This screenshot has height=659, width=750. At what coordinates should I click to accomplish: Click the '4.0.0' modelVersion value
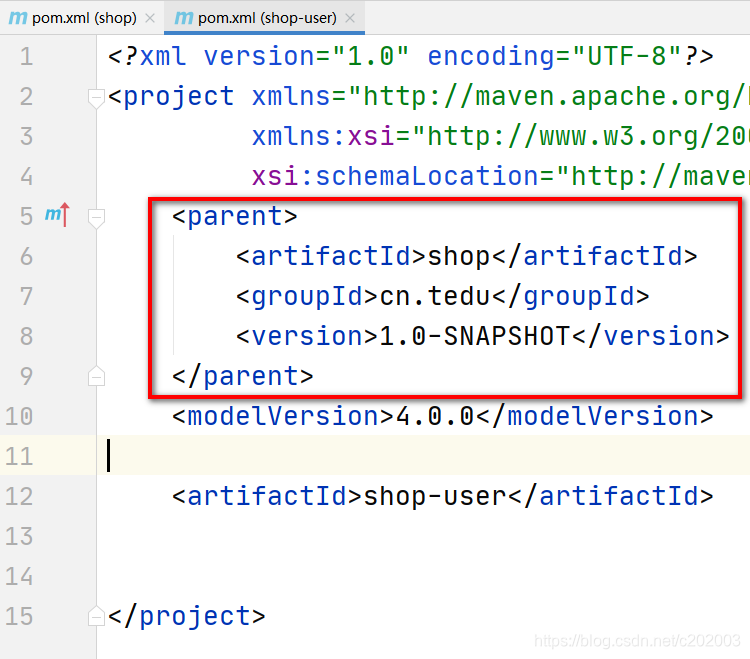tap(435, 416)
